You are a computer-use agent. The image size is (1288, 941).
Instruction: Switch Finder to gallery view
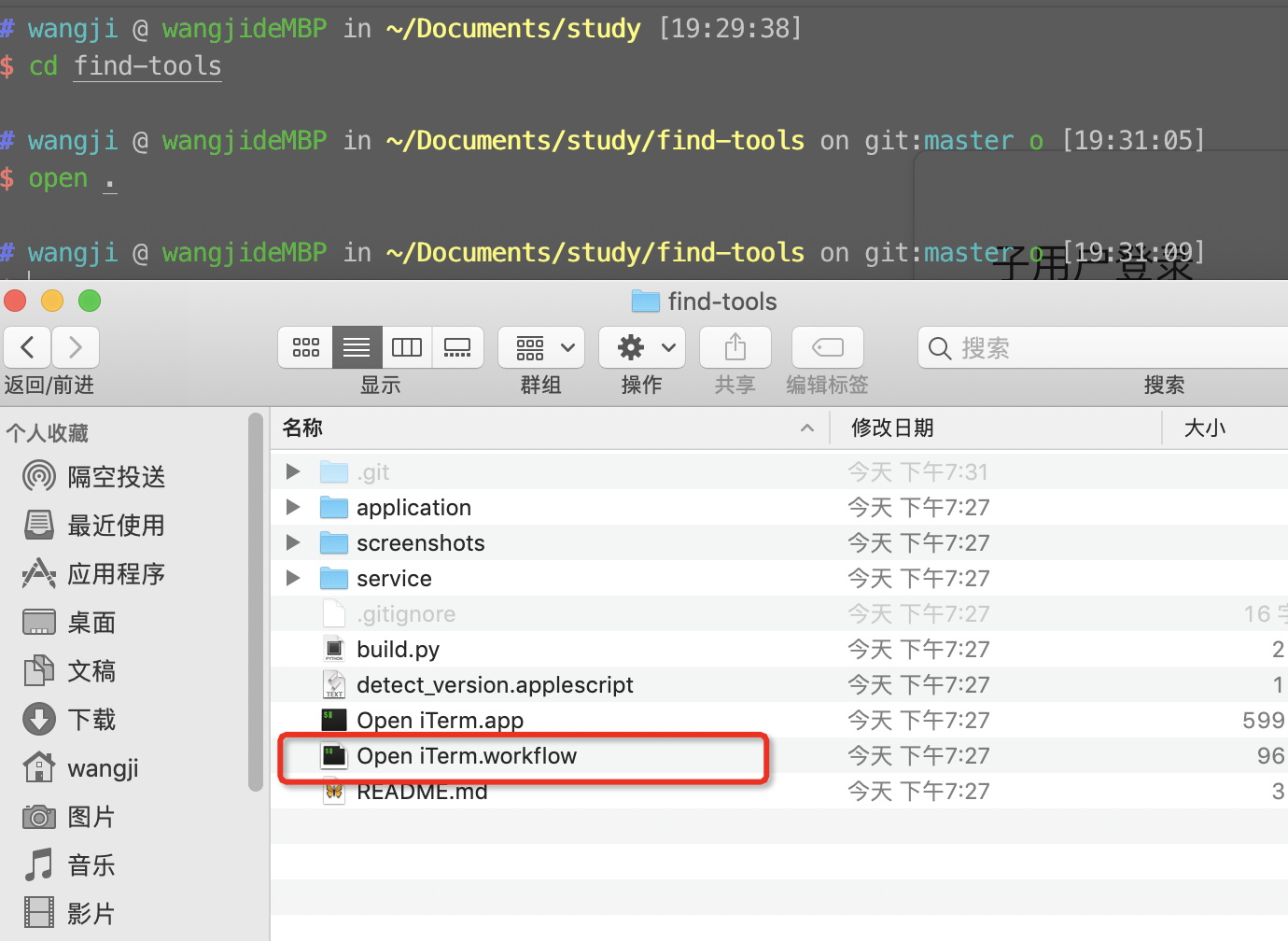tap(457, 347)
